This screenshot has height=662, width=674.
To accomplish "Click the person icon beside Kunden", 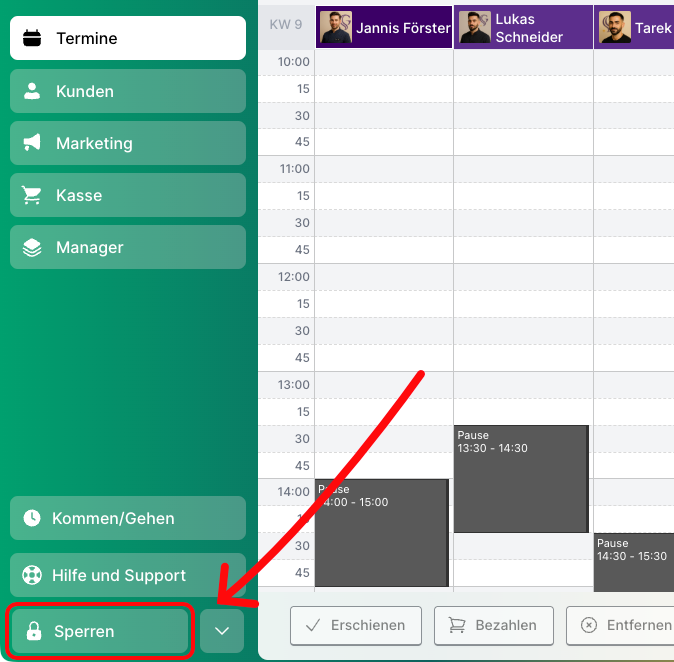I will coord(32,91).
